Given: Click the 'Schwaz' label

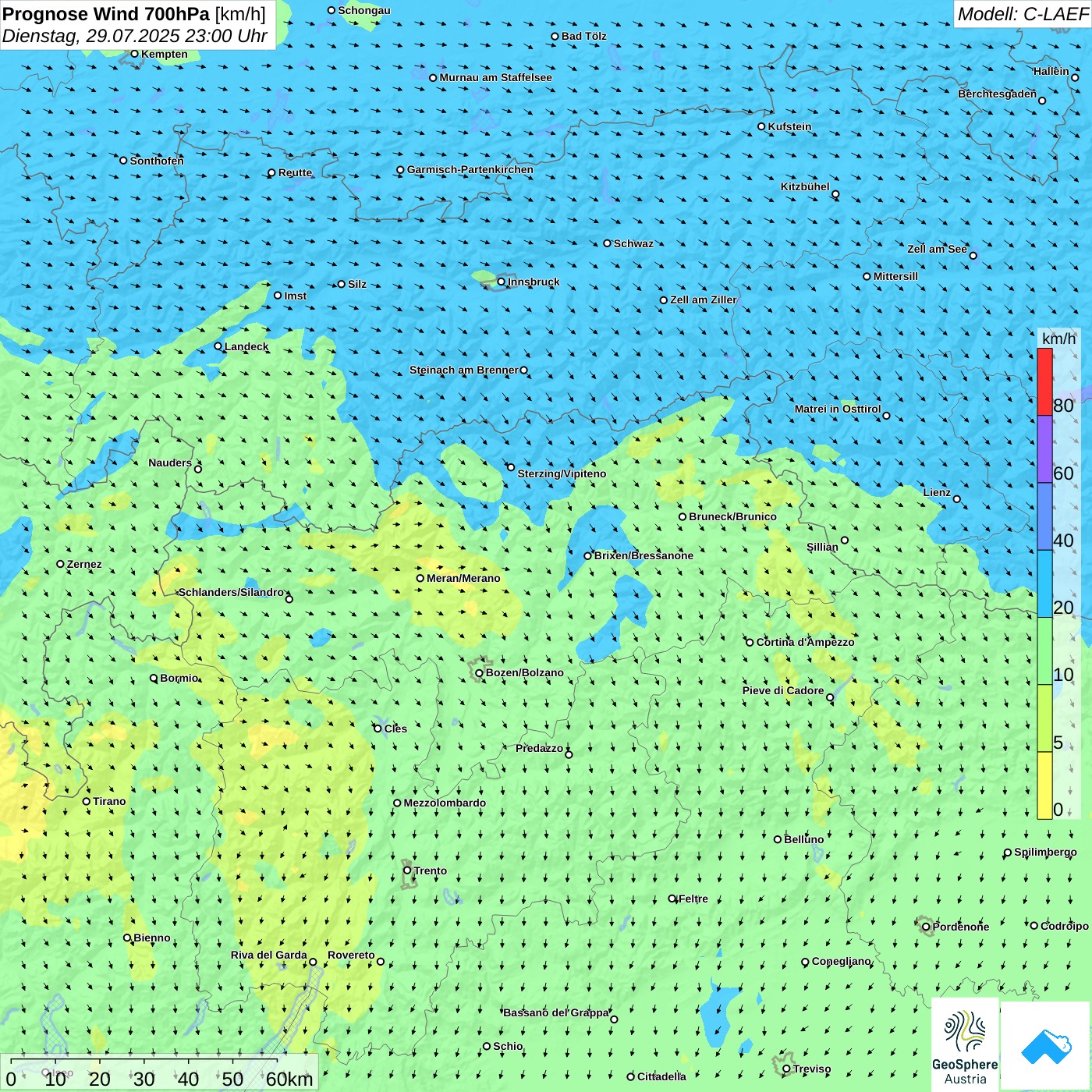Looking at the screenshot, I should (634, 243).
